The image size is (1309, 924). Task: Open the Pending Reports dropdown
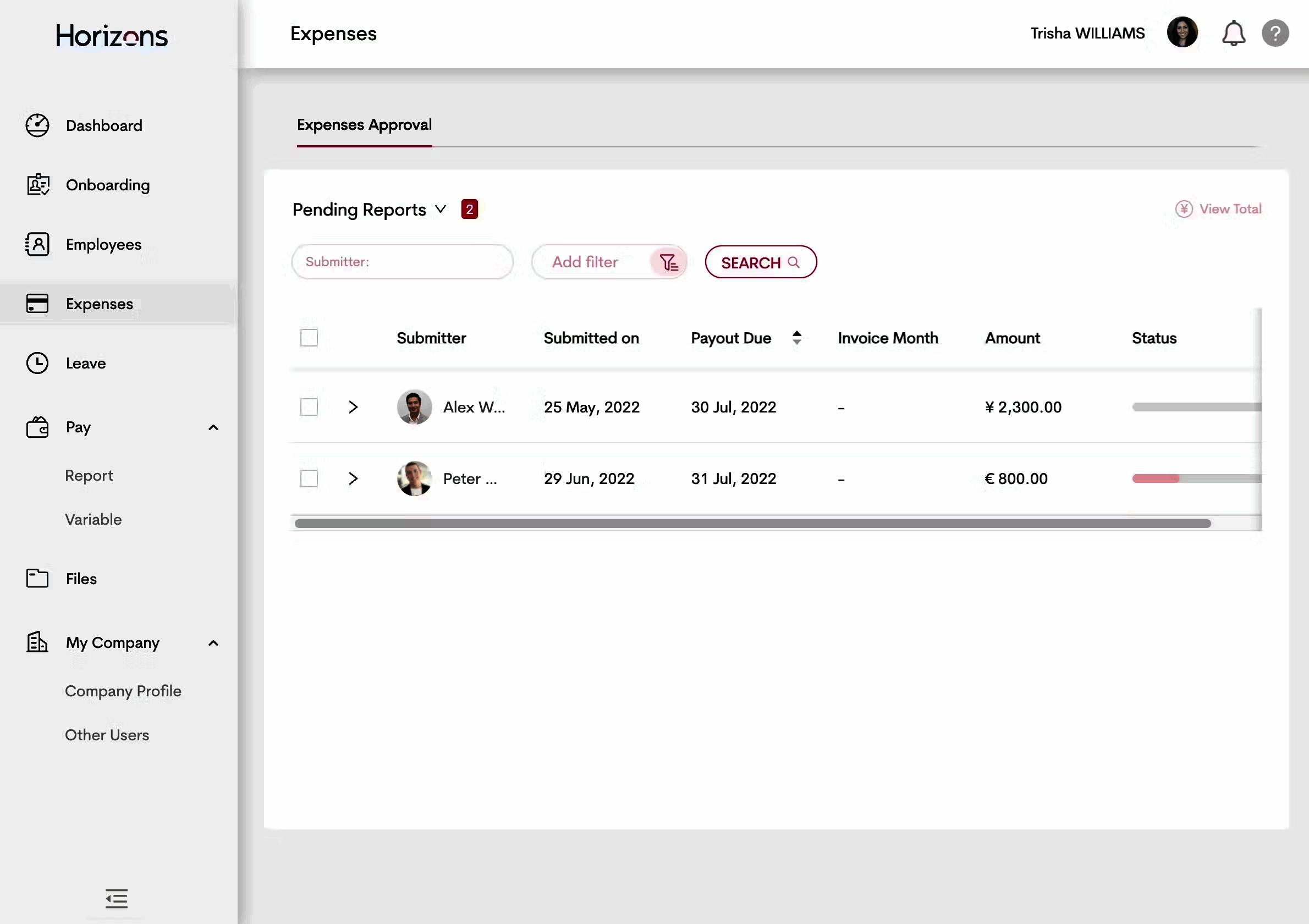coord(440,209)
